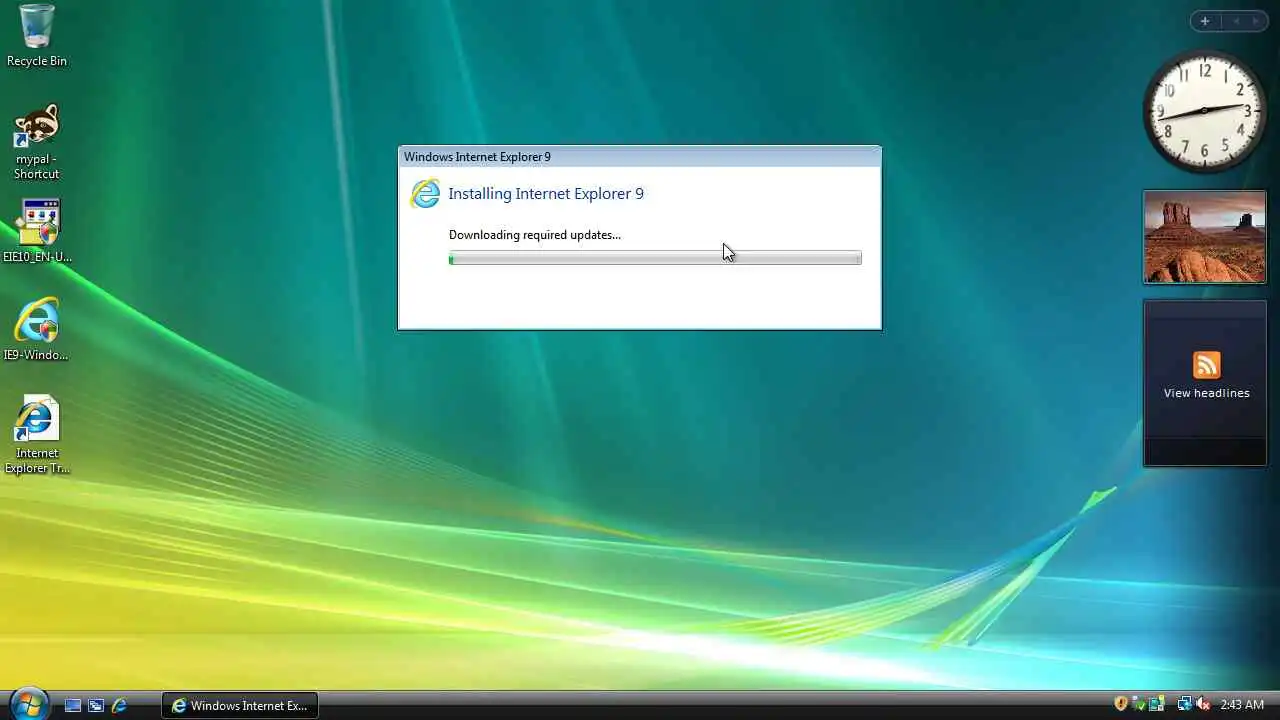
Task: Click the View headlines link
Action: (1207, 393)
